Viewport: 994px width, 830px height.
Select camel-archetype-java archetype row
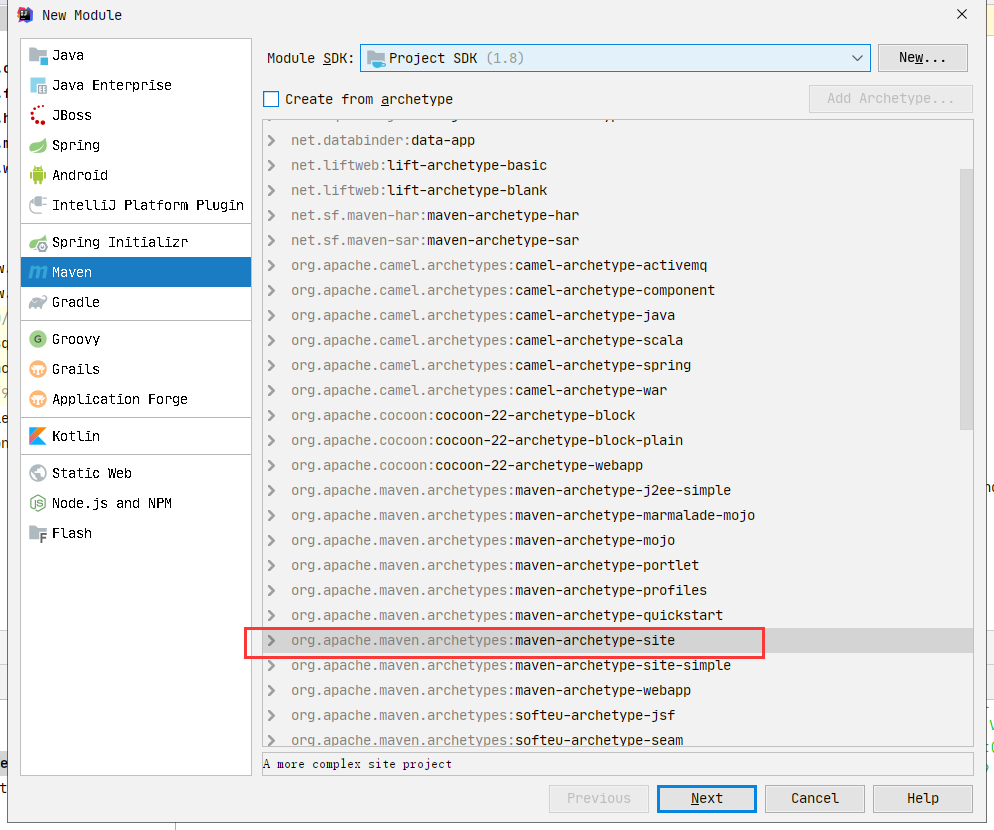pyautogui.click(x=618, y=316)
